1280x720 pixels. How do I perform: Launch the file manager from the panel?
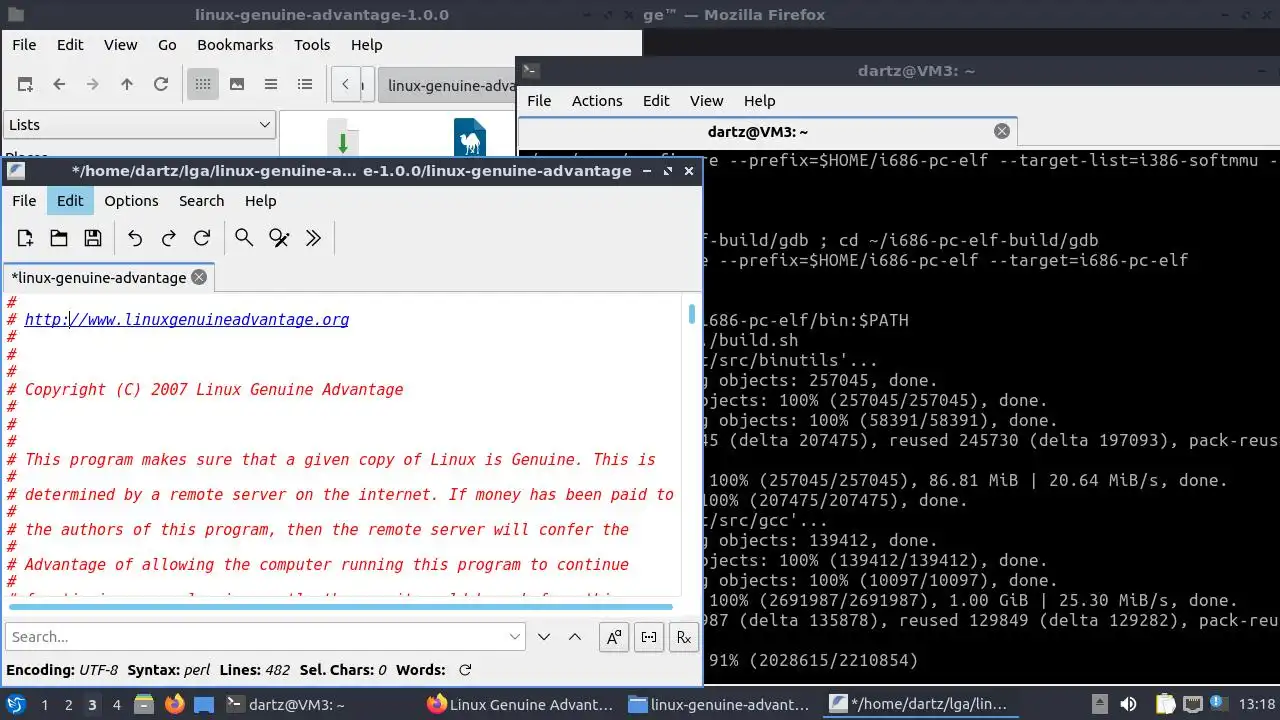(143, 704)
